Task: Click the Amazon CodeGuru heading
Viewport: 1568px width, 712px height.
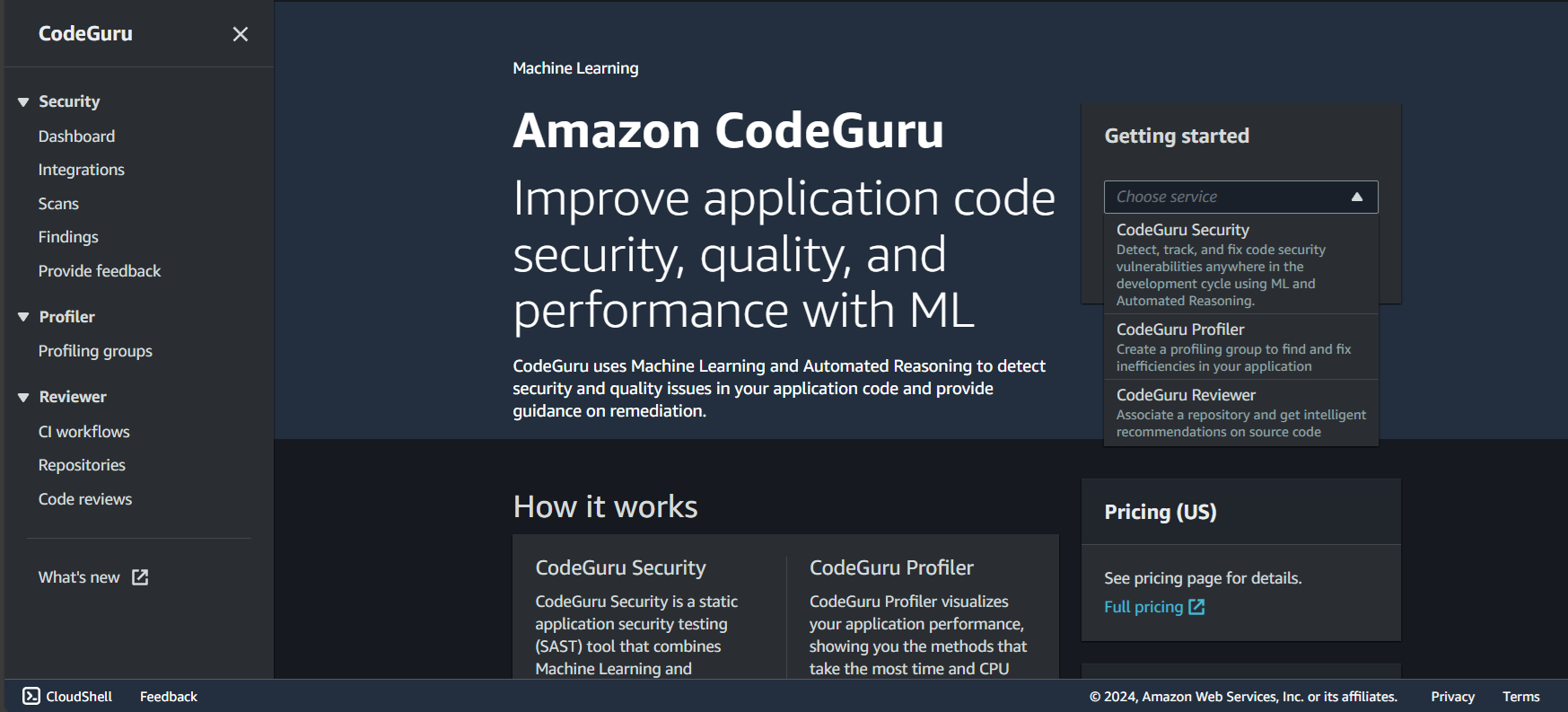Action: [x=728, y=130]
